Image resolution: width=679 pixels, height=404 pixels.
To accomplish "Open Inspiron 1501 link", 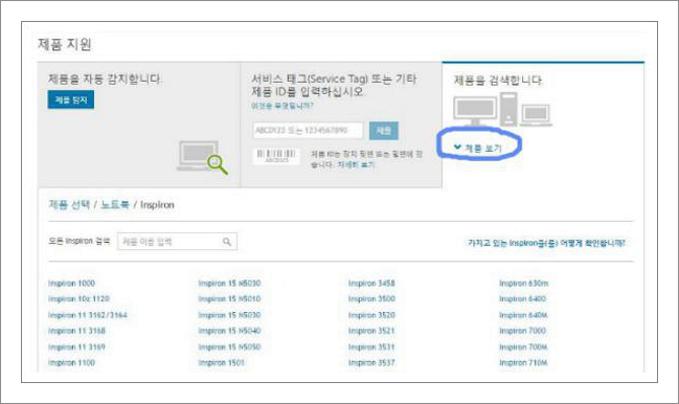I will (221, 362).
